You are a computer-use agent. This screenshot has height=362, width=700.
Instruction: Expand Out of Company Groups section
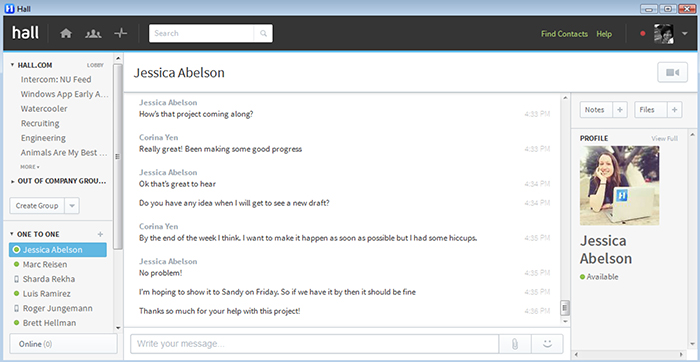pyautogui.click(x=58, y=181)
